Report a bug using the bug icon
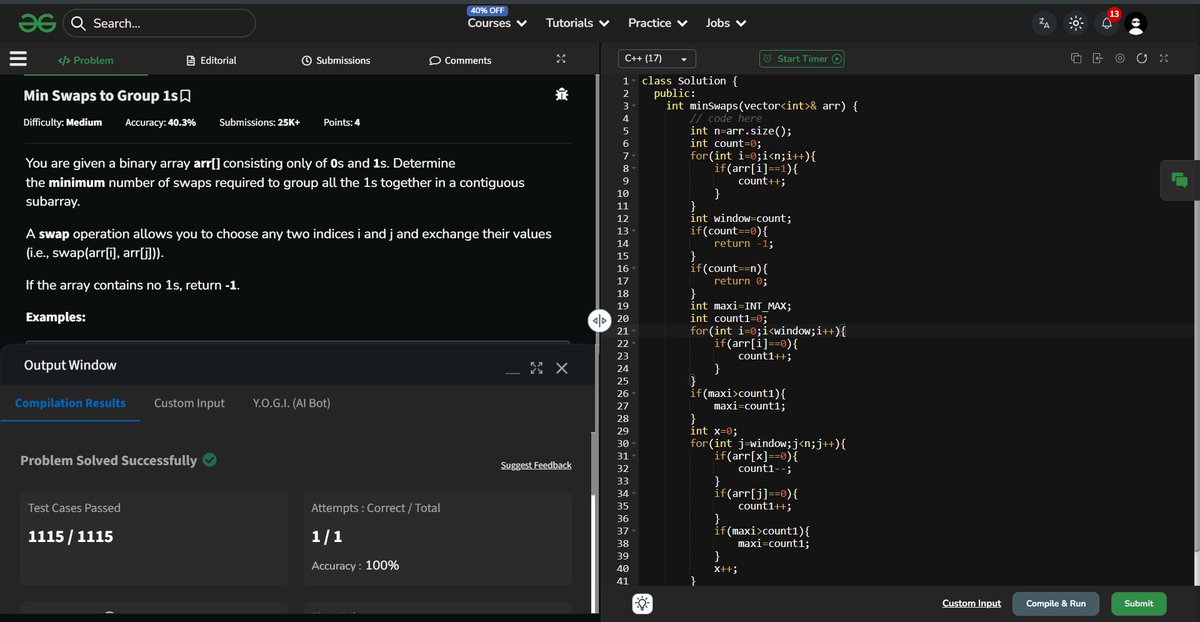 (561, 93)
